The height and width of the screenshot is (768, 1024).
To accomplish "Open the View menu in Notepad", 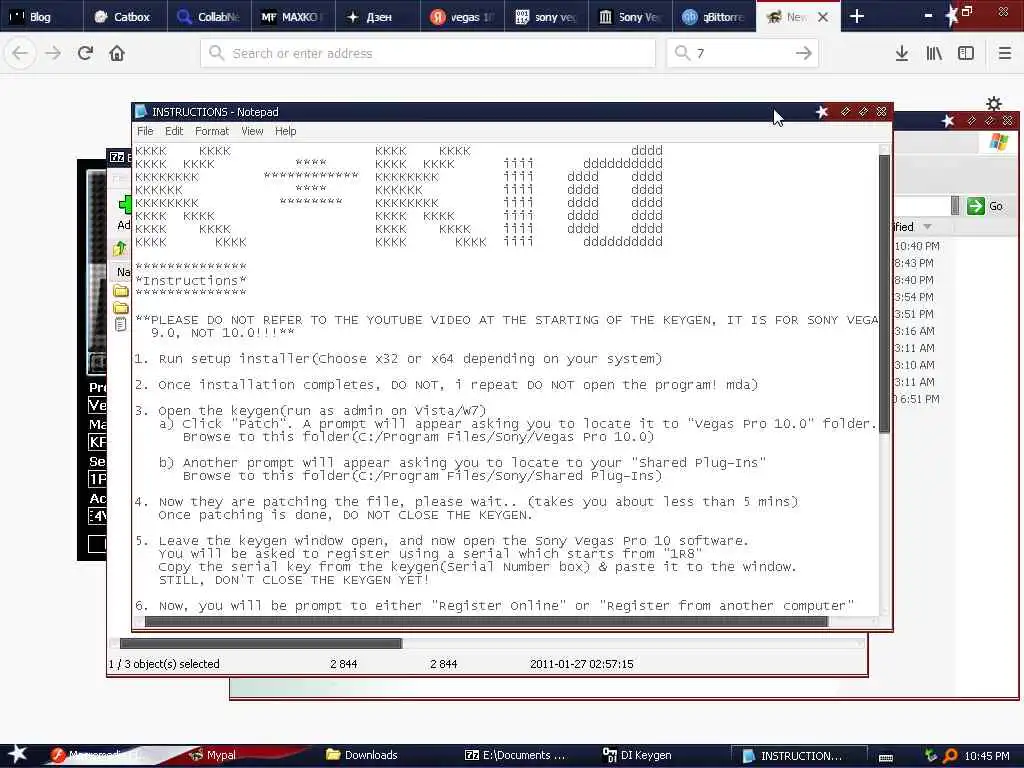I will click(252, 131).
